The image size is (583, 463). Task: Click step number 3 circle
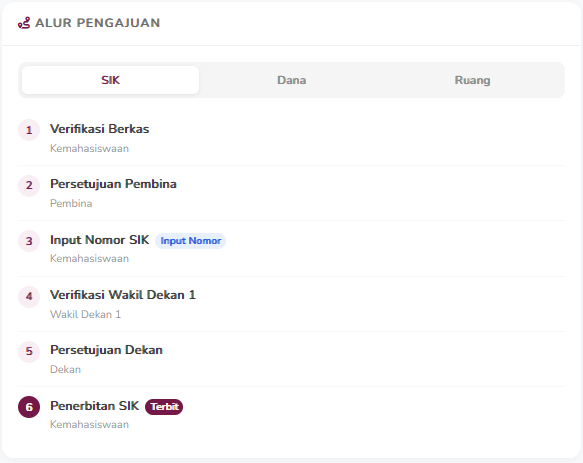tap(29, 241)
